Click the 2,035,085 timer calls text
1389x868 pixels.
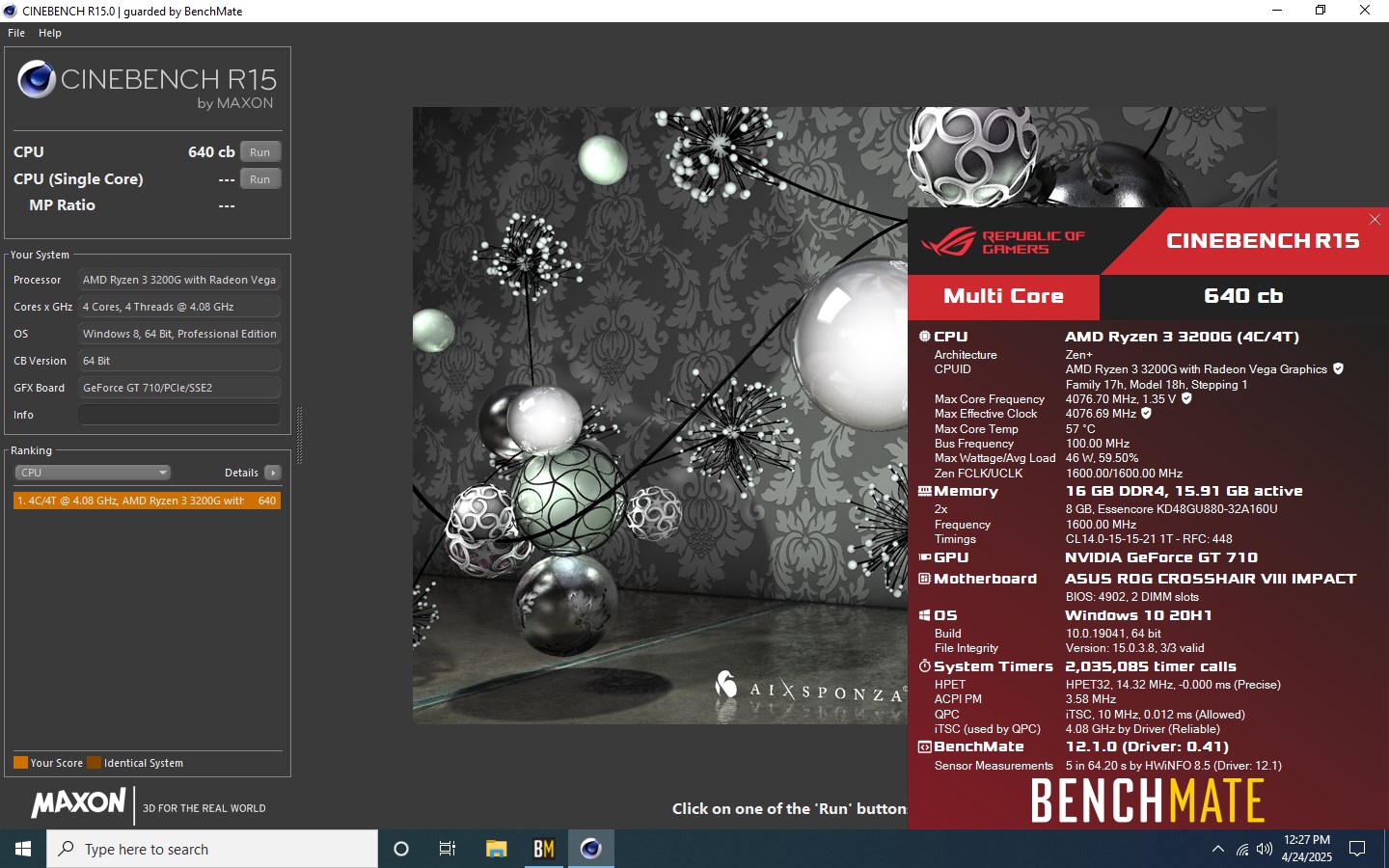[x=1151, y=666]
